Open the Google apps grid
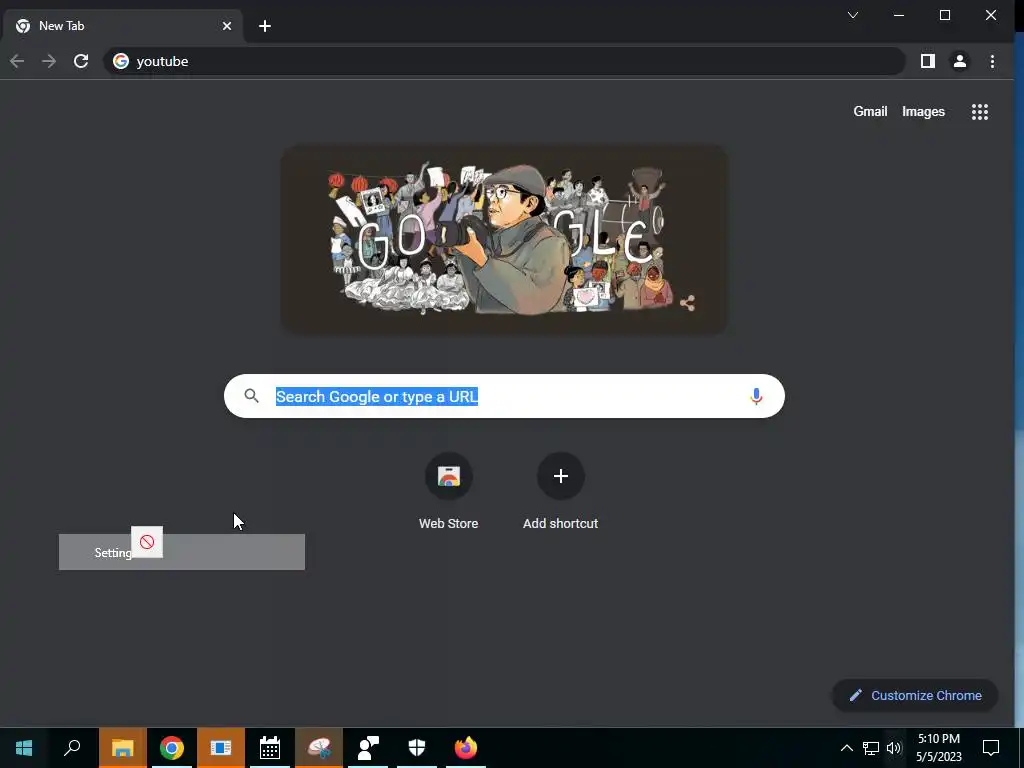Image resolution: width=1024 pixels, height=768 pixels. [x=980, y=112]
